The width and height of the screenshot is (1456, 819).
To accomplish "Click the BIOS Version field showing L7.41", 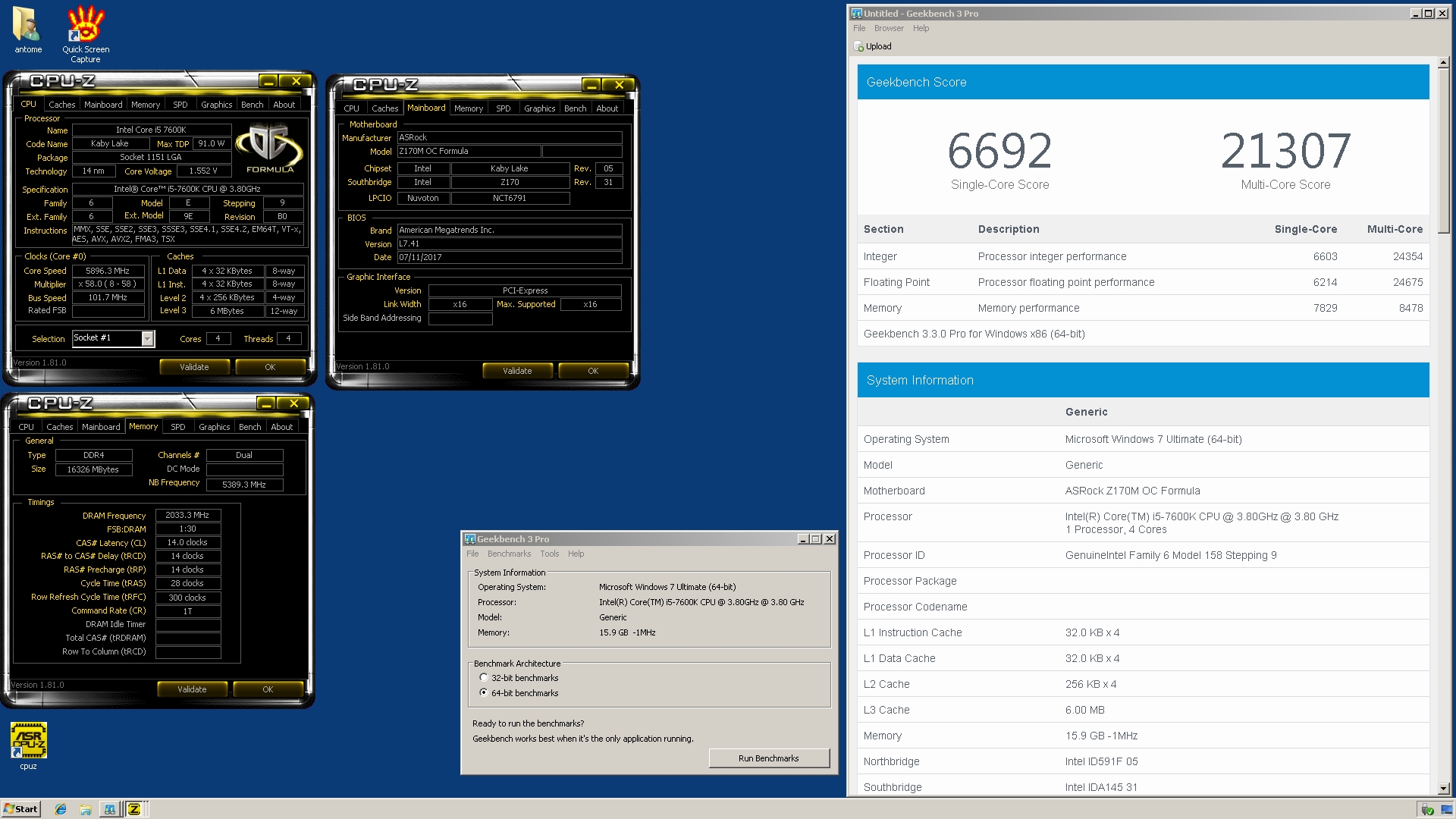I will coord(510,244).
